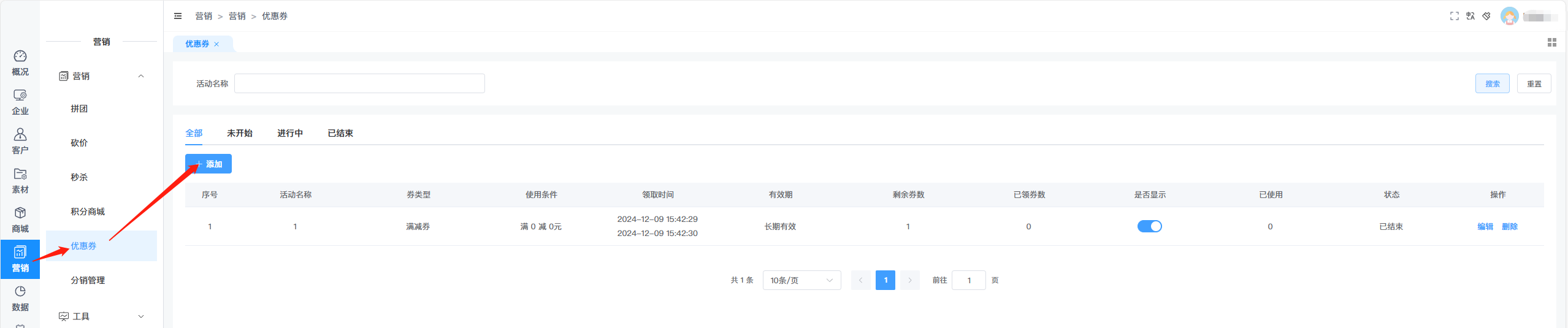This screenshot has height=328, width=1568.
Task: Enter fullscreen using the top-right icon
Action: (1454, 16)
